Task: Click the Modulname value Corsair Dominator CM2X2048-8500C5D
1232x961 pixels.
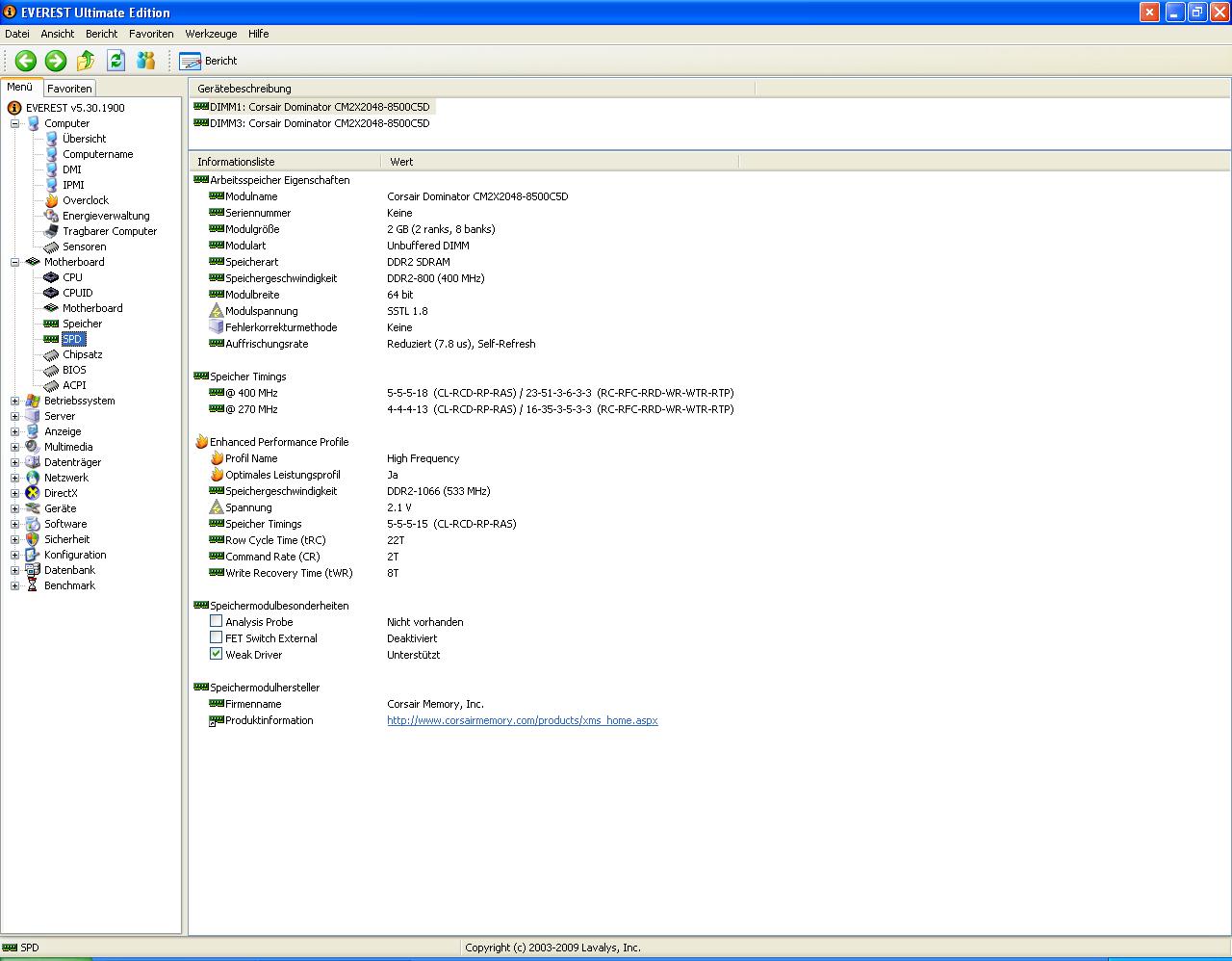Action: click(477, 196)
